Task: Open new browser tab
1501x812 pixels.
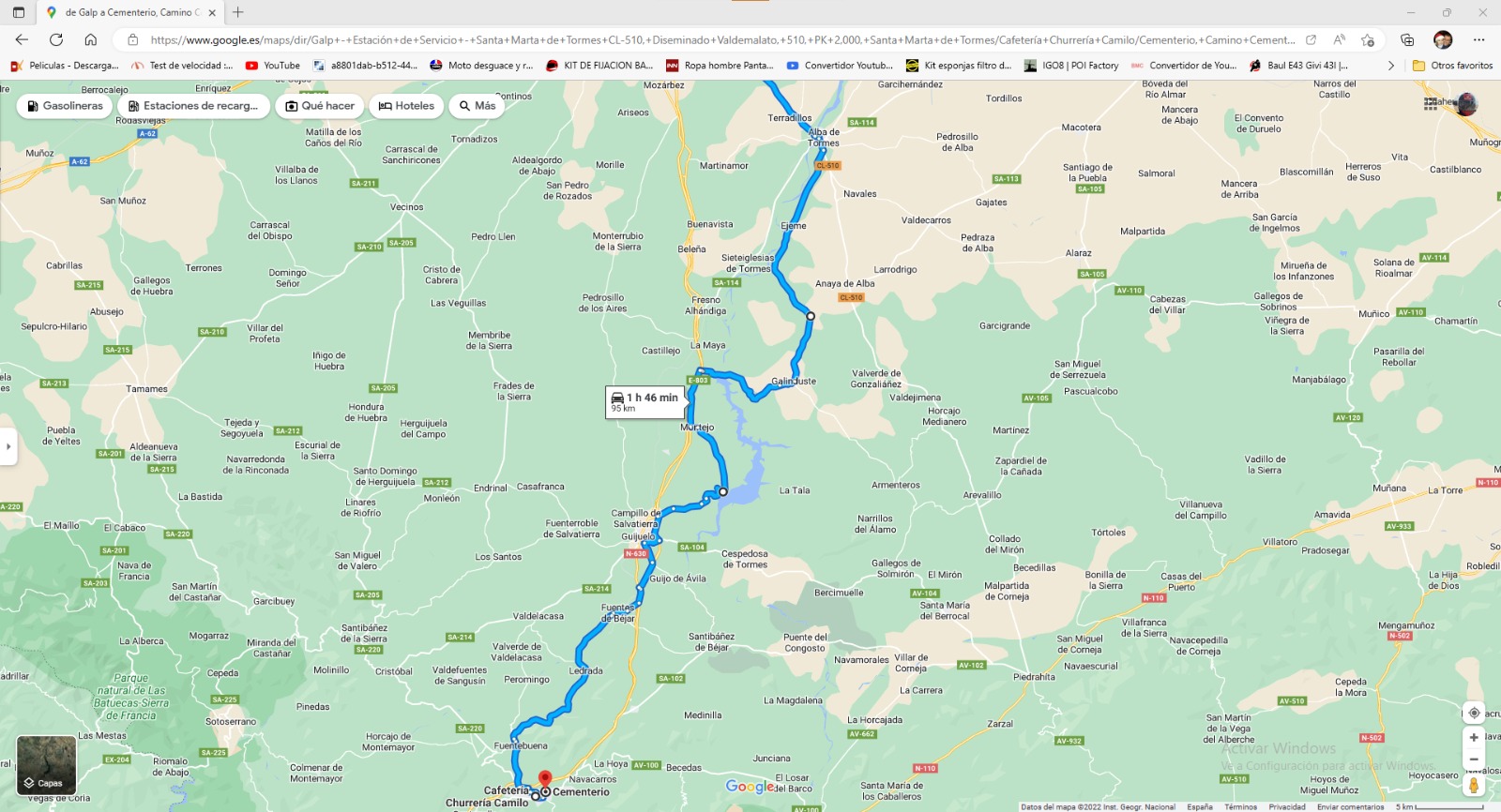Action: coord(238,12)
